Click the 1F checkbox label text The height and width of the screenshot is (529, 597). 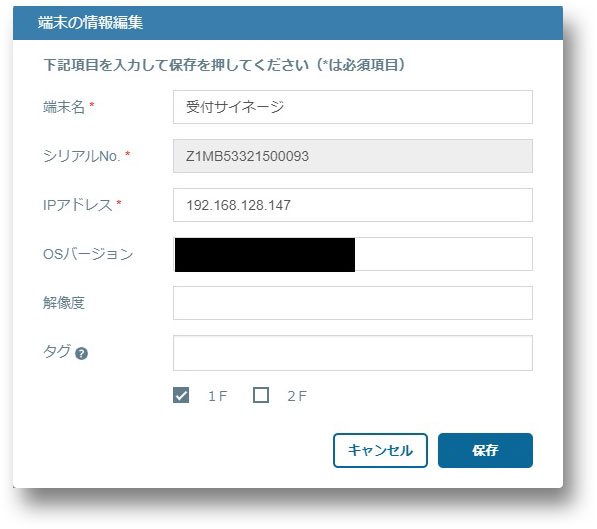[x=217, y=396]
